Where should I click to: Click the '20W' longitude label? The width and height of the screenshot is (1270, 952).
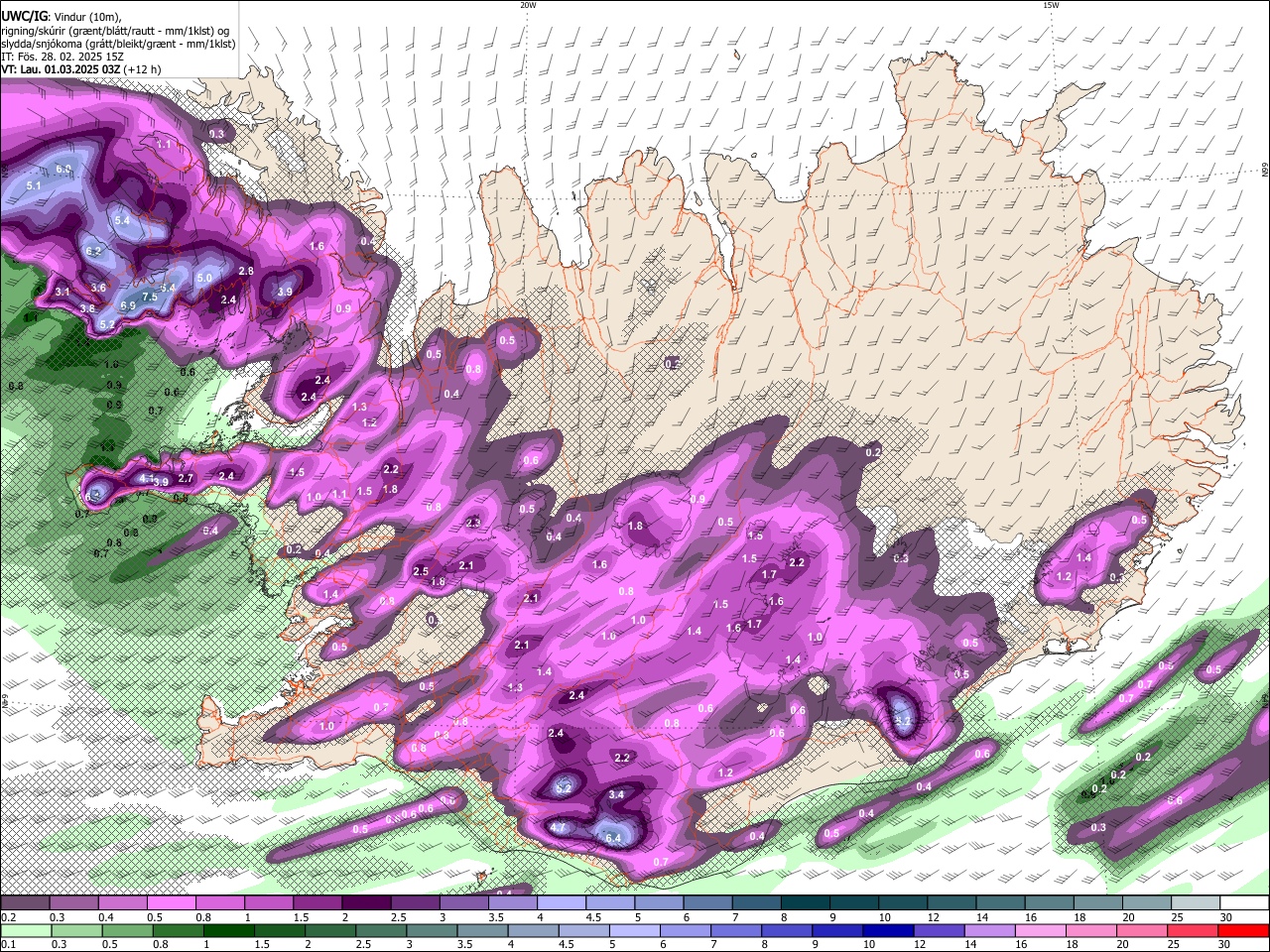tap(528, 5)
